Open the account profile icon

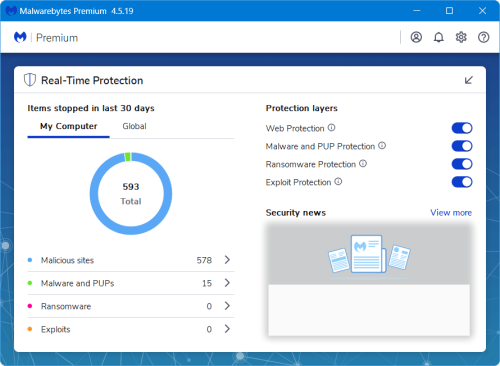(x=416, y=37)
